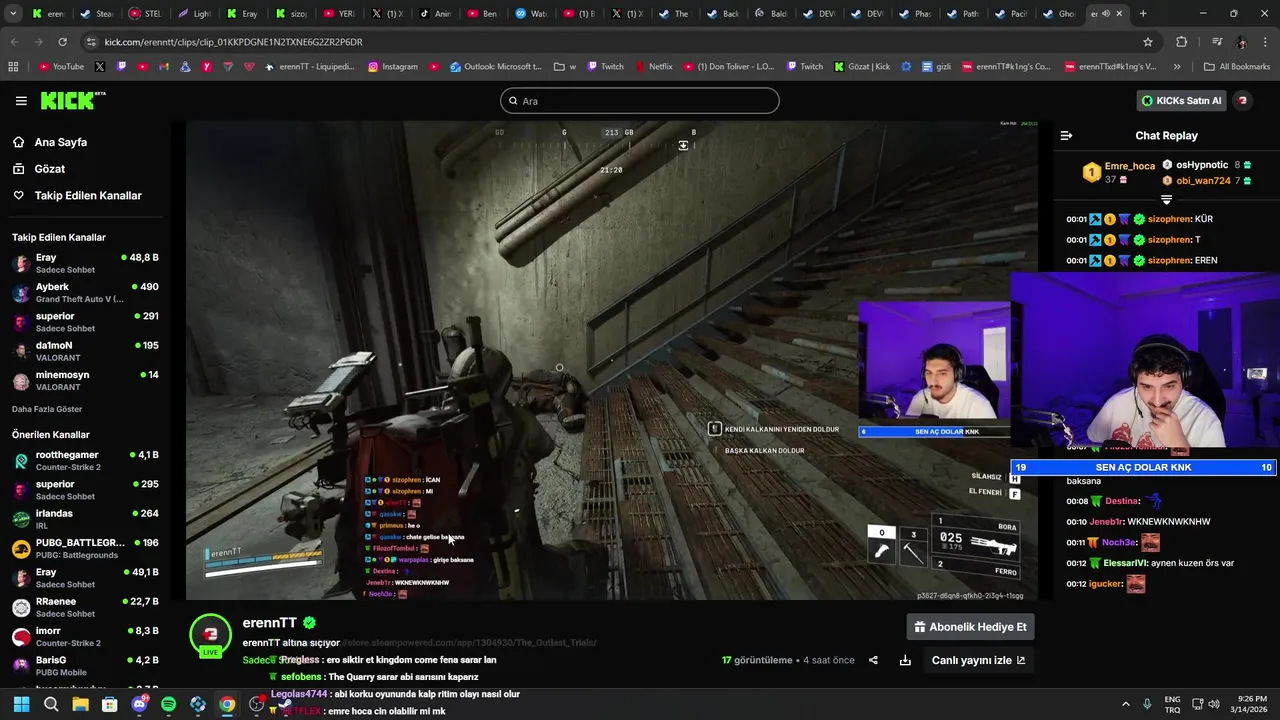Image resolution: width=1280 pixels, height=720 pixels.
Task: Click username igucker in chat
Action: point(1106,584)
